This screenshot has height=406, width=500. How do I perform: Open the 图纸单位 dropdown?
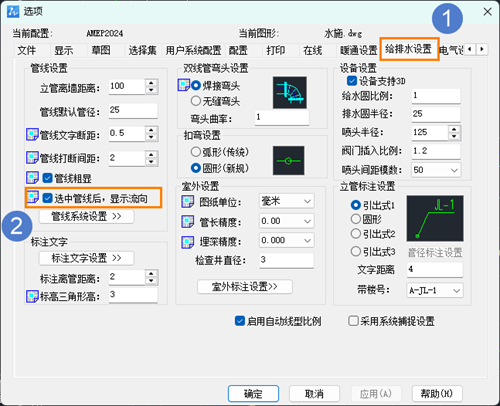click(x=286, y=201)
